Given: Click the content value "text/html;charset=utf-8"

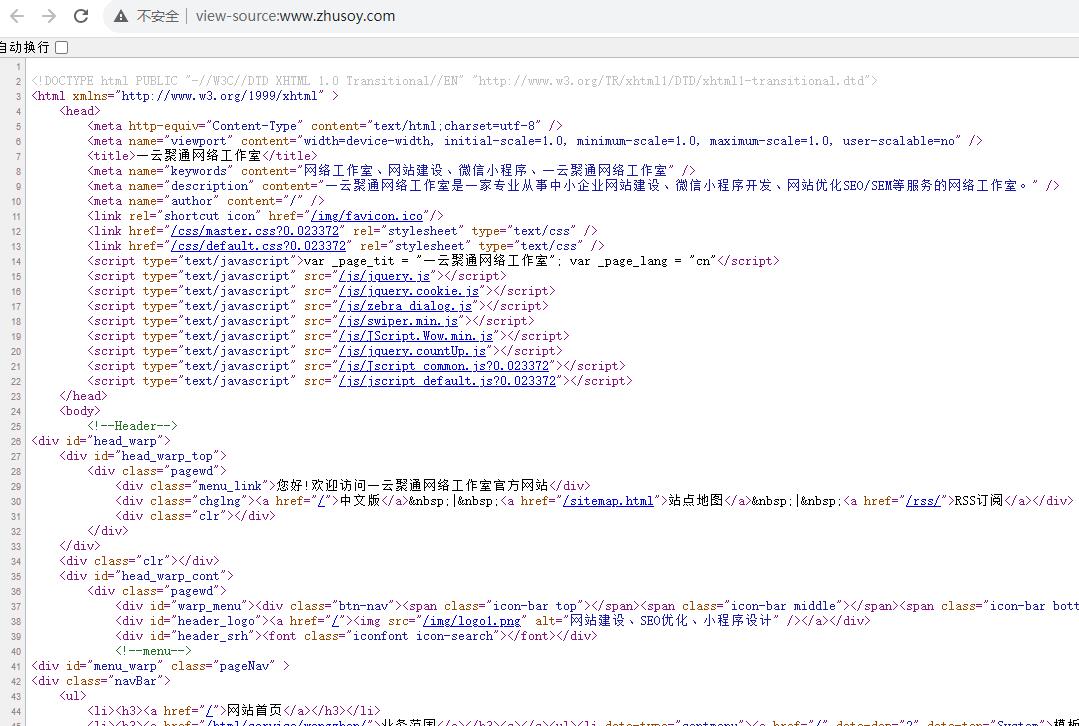Looking at the screenshot, I should (454, 126).
